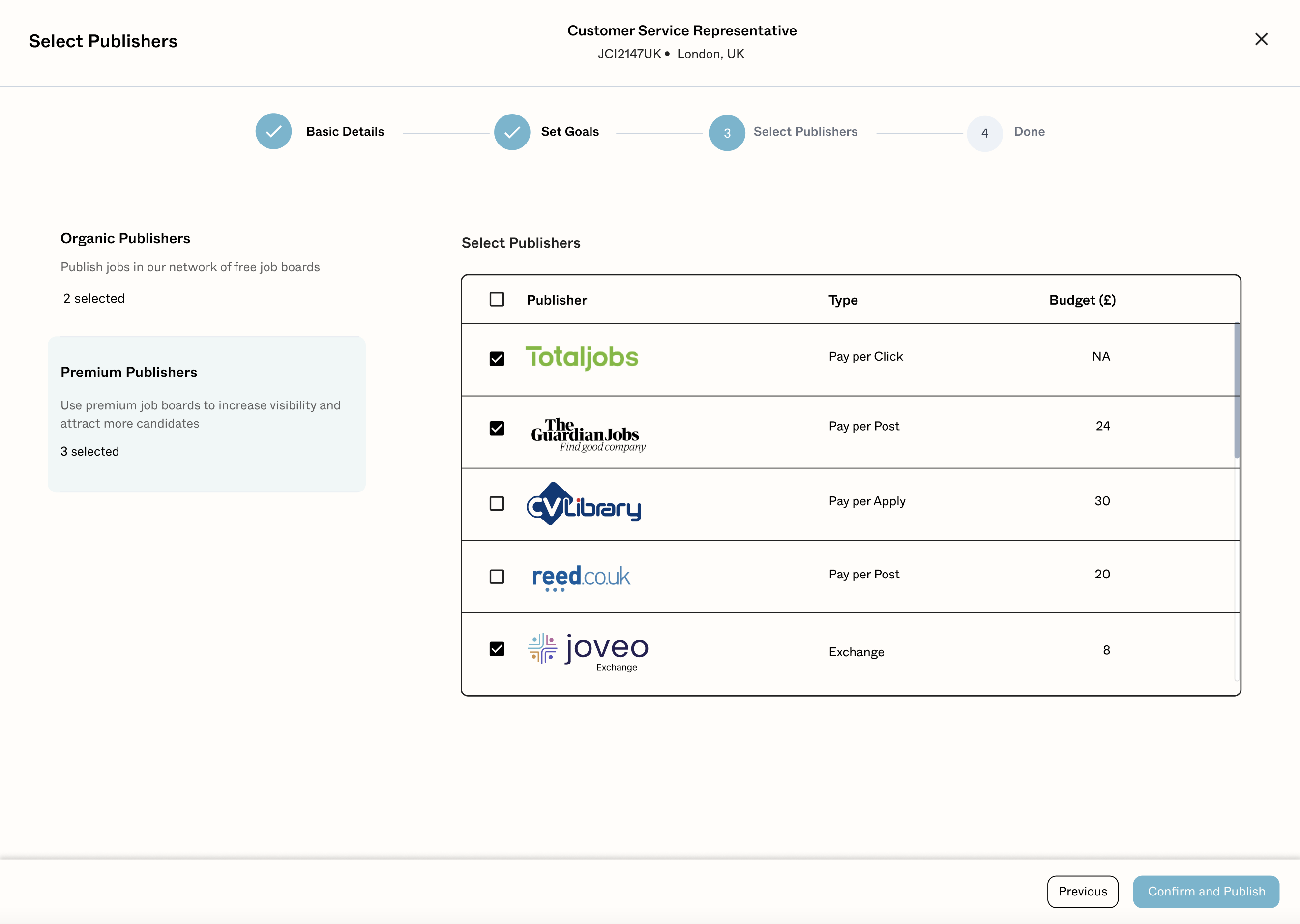1300x924 pixels.
Task: Uncheck the Guardian Jobs checkbox
Action: pyautogui.click(x=496, y=428)
